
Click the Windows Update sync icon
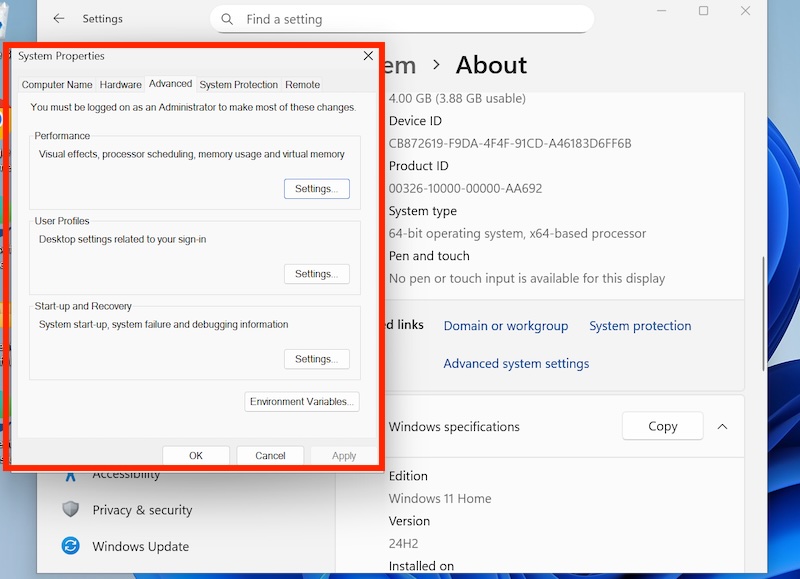coord(70,546)
